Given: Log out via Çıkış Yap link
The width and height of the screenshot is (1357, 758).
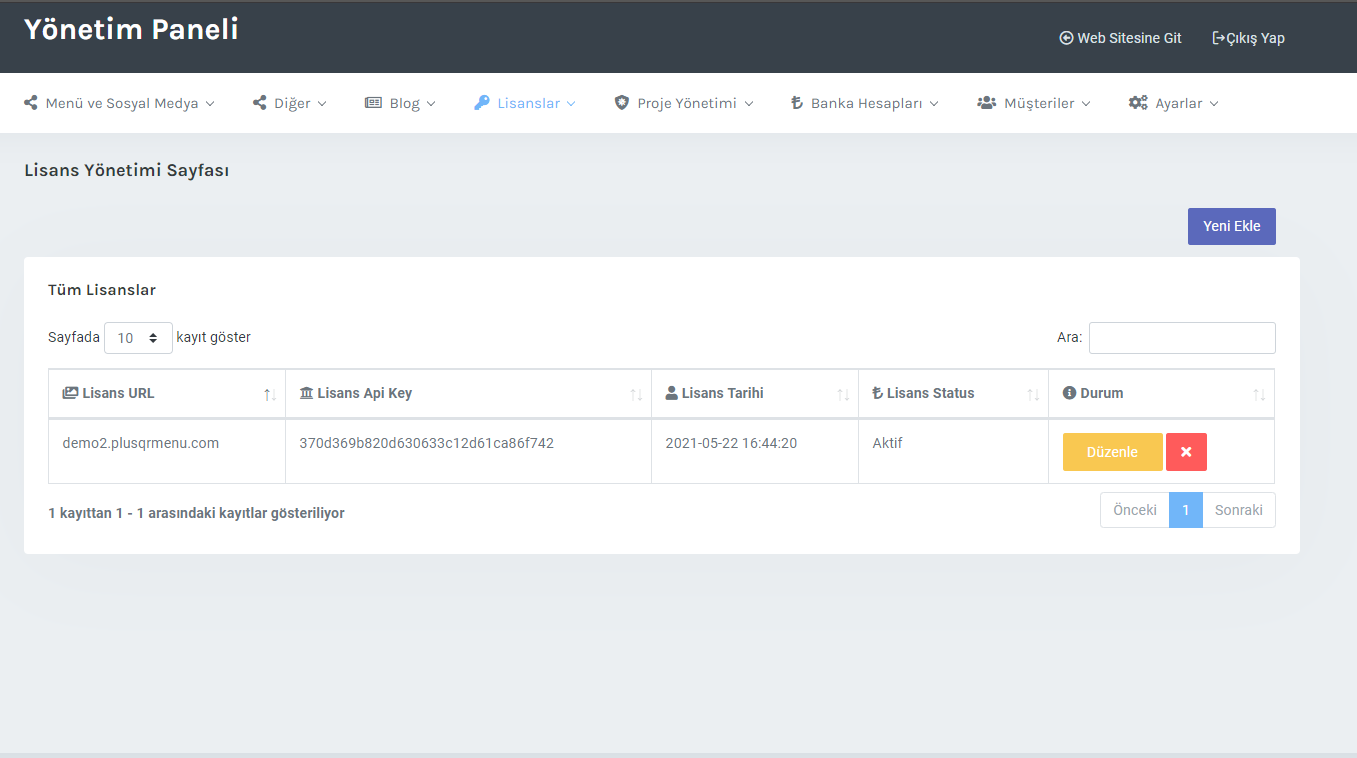Looking at the screenshot, I should pyautogui.click(x=1248, y=38).
